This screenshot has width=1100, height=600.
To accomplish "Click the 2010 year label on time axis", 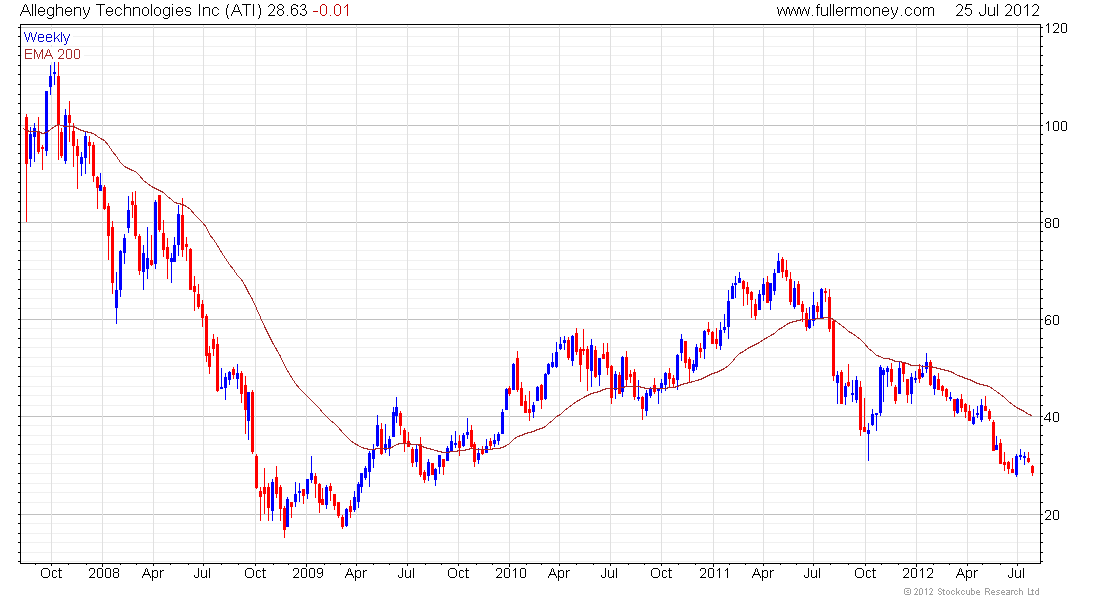I will point(511,573).
